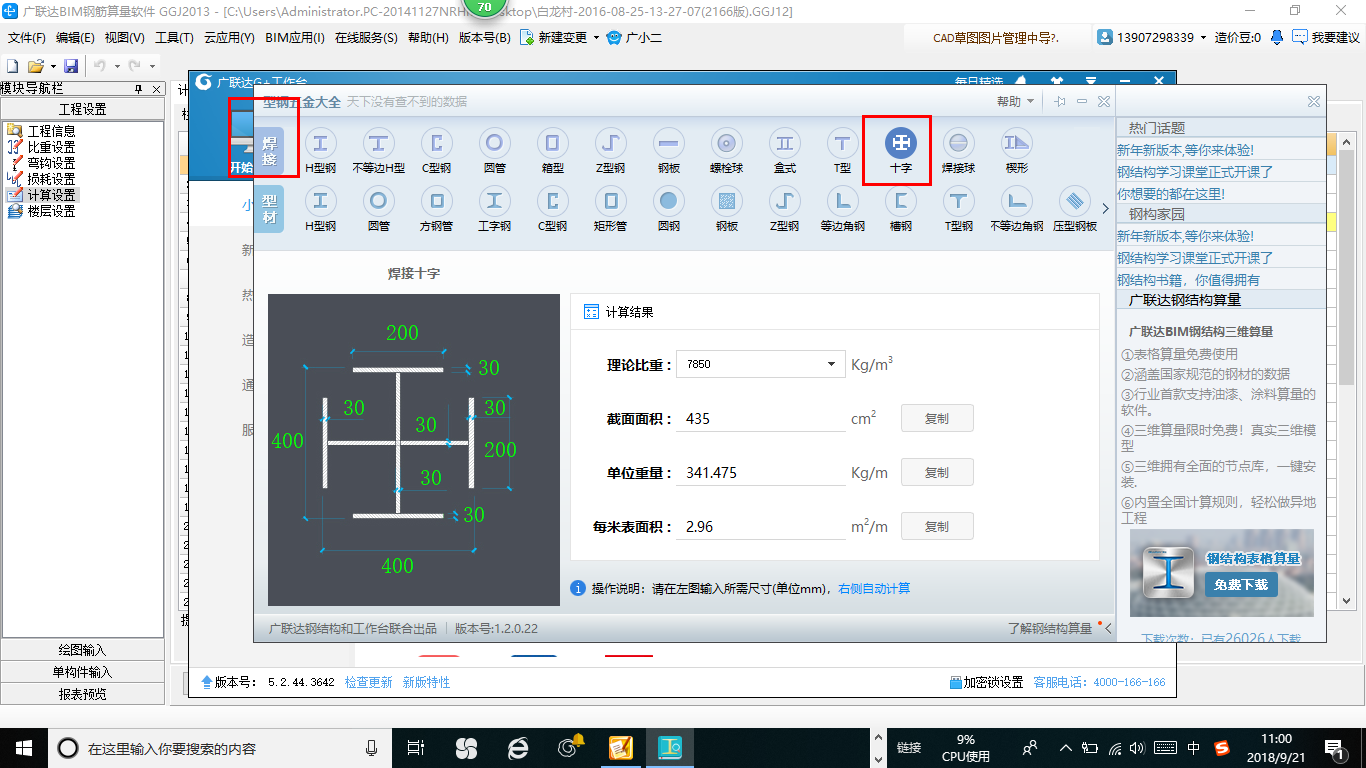Open the 报表预览 module button
Screen dimensions: 1366x768
(x=82, y=694)
